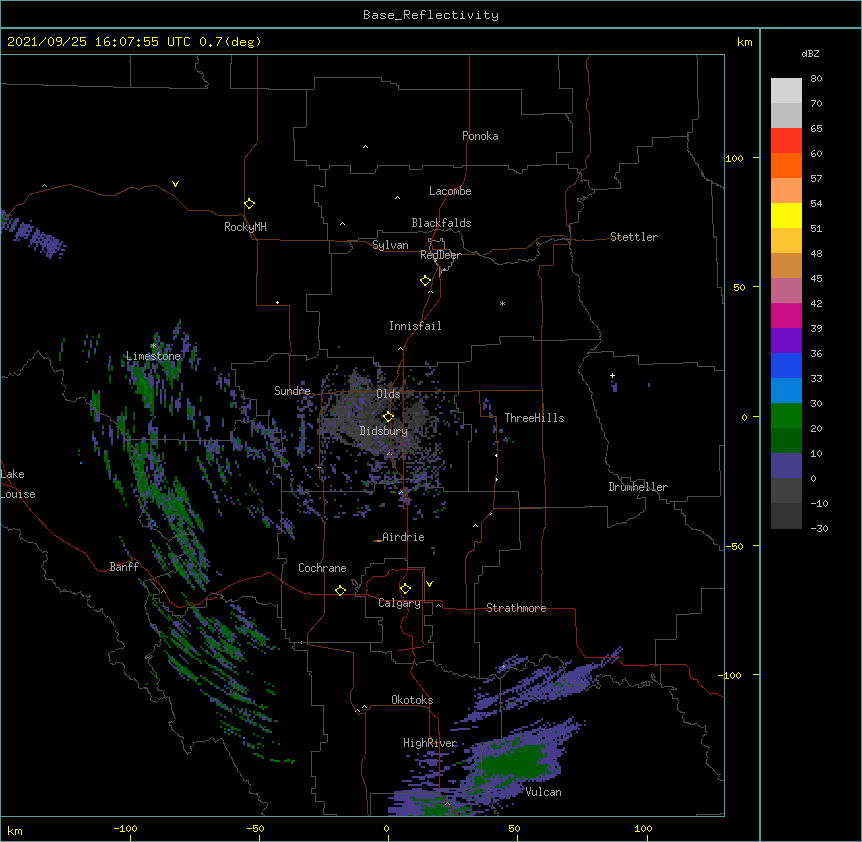Select the yellow diamond marker south of RedDeer
The height and width of the screenshot is (842, 862).
(x=426, y=281)
